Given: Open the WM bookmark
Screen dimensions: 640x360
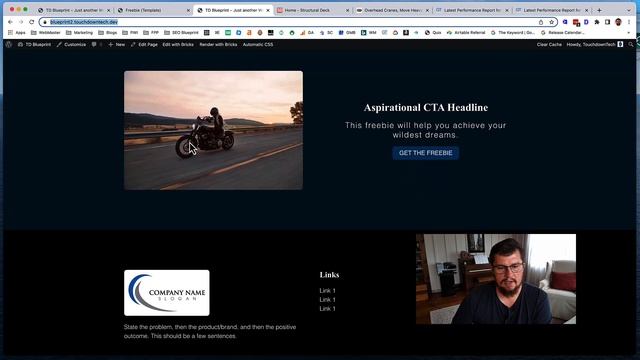Looking at the screenshot, I should tap(369, 33).
